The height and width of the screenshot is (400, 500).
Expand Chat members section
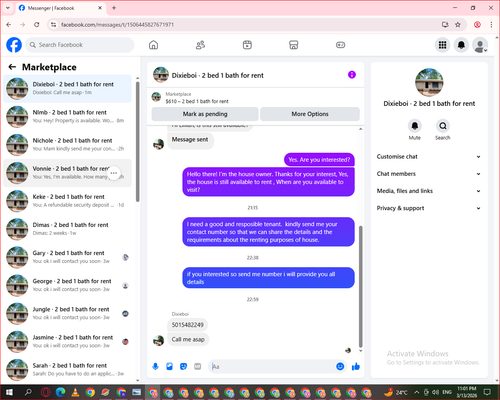(429, 174)
